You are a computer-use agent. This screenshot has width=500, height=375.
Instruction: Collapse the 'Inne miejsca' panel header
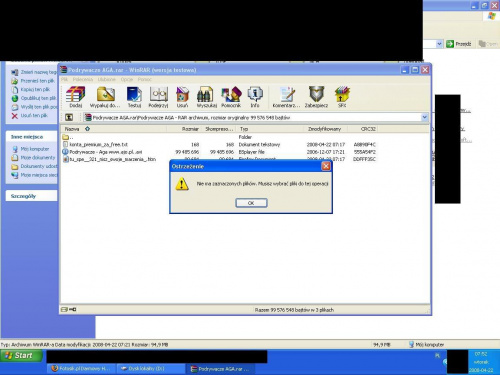(x=31, y=136)
